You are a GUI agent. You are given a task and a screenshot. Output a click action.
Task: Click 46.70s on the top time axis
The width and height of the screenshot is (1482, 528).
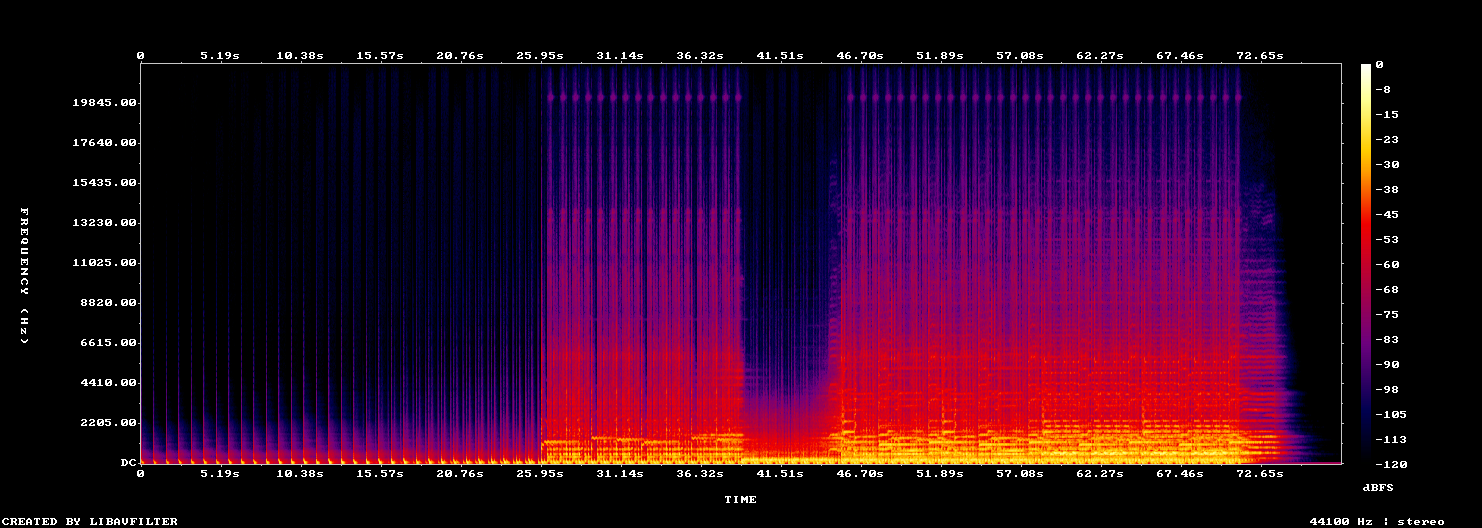859,56
